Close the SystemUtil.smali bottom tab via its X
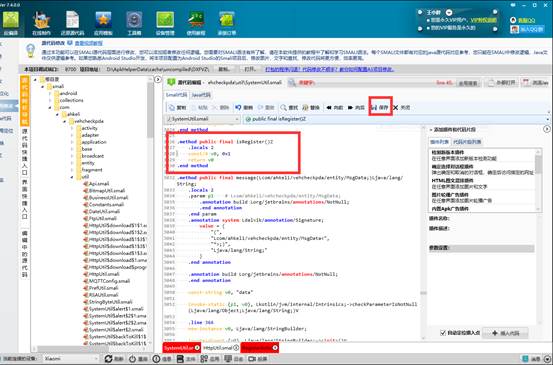Screen dimensions: 553x365 [x=197, y=348]
